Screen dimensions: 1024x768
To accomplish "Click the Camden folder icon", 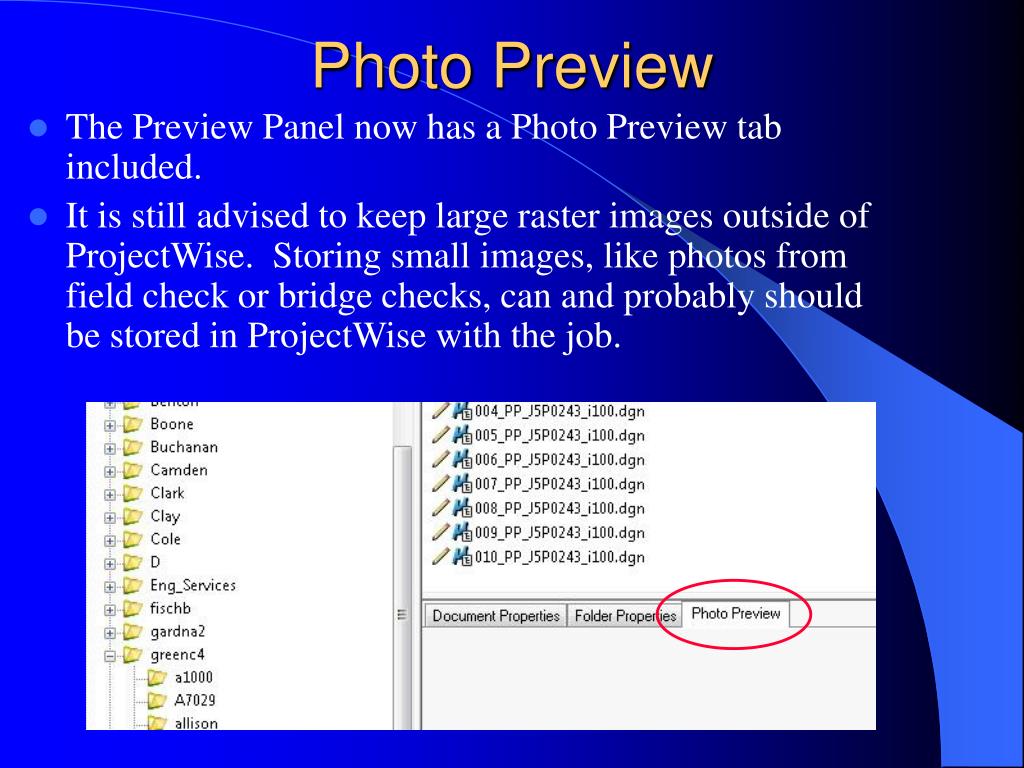I will tap(133, 470).
